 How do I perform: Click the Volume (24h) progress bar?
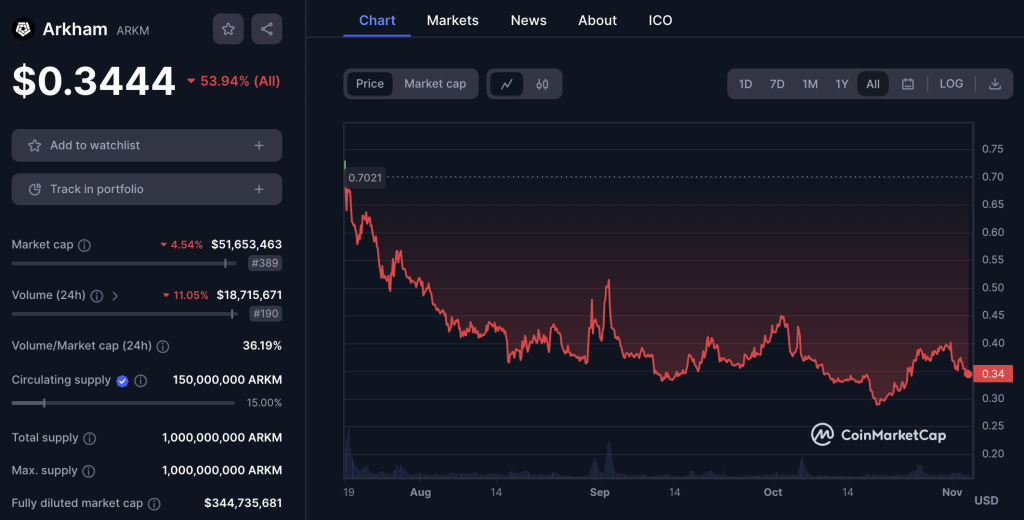pos(123,314)
